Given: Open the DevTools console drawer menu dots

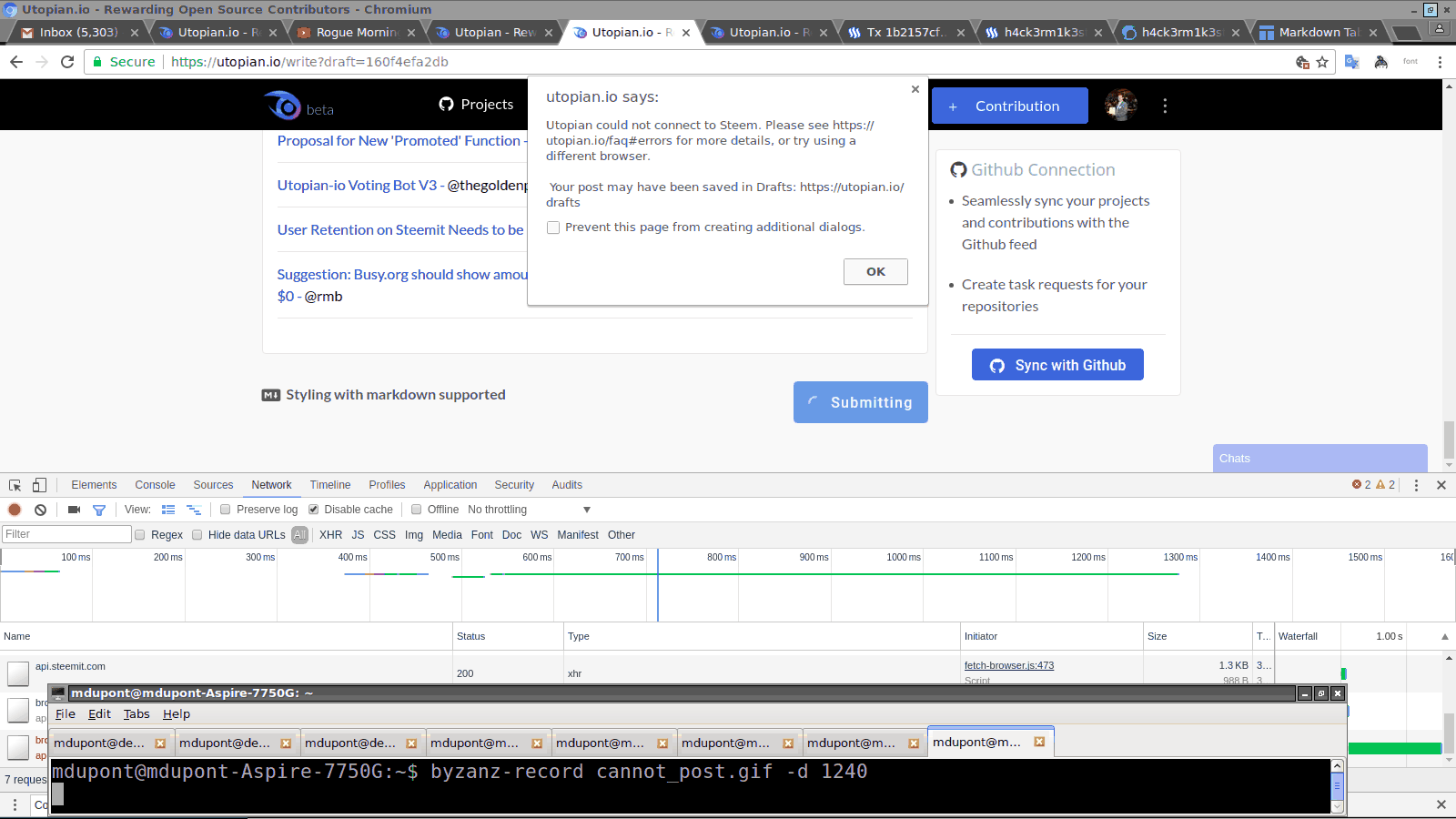Looking at the screenshot, I should [15, 804].
